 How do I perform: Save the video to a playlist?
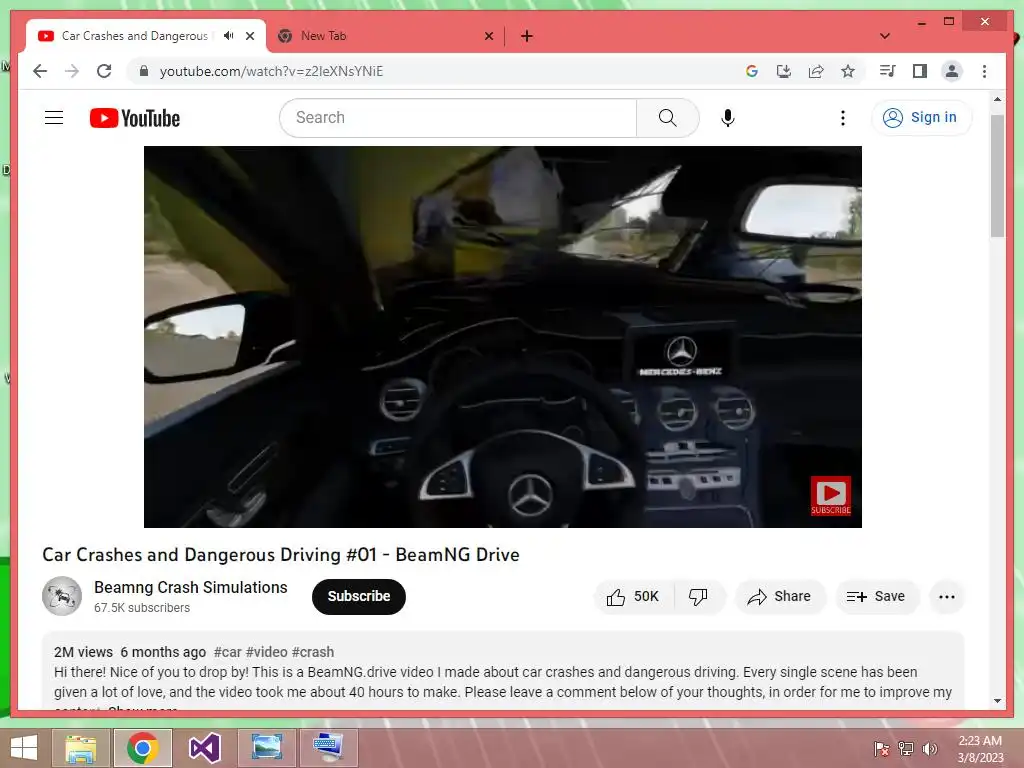pyautogui.click(x=876, y=596)
